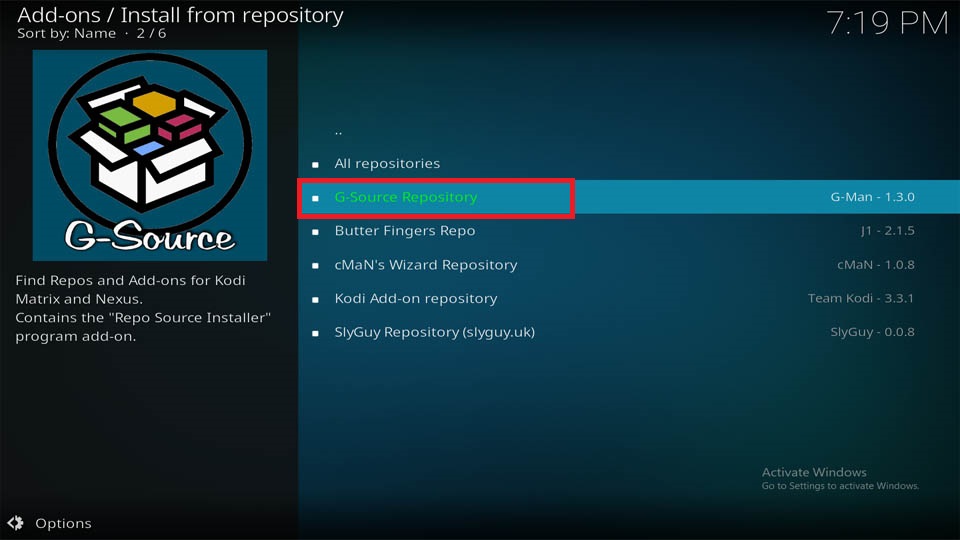This screenshot has width=960, height=540.
Task: Click the Options gear icon
Action: 15,523
